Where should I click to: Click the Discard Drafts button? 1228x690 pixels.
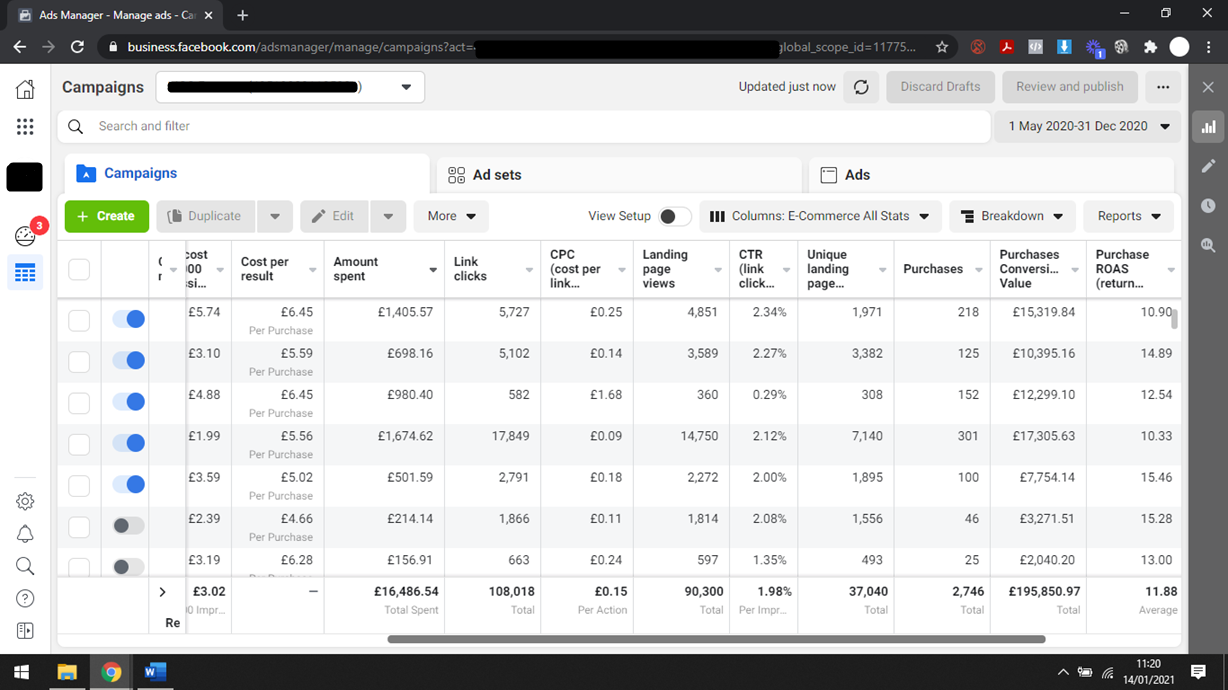point(940,87)
